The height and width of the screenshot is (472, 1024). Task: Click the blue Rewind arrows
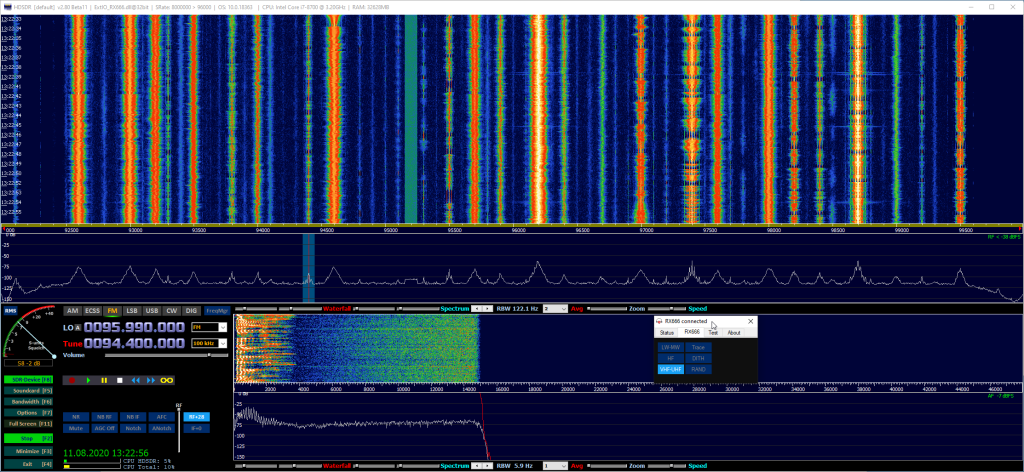[x=135, y=380]
